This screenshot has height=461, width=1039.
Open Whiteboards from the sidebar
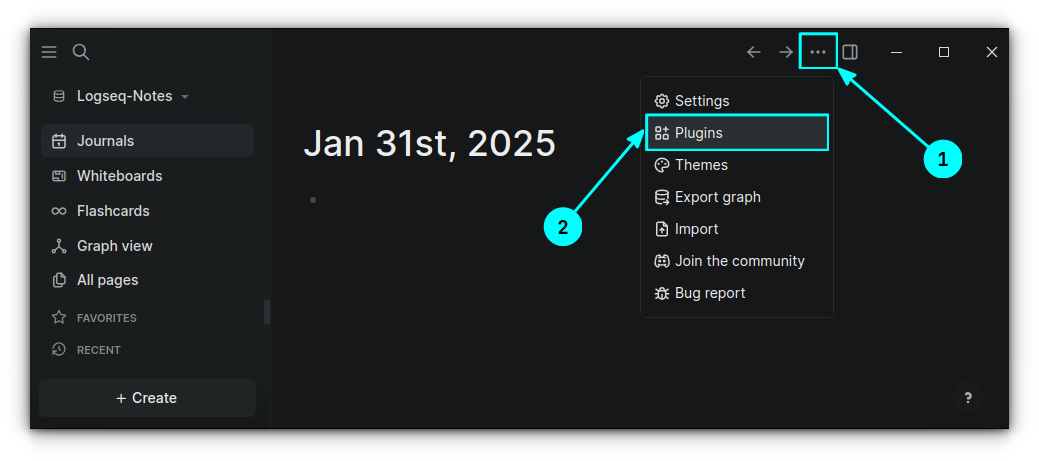pyautogui.click(x=118, y=176)
